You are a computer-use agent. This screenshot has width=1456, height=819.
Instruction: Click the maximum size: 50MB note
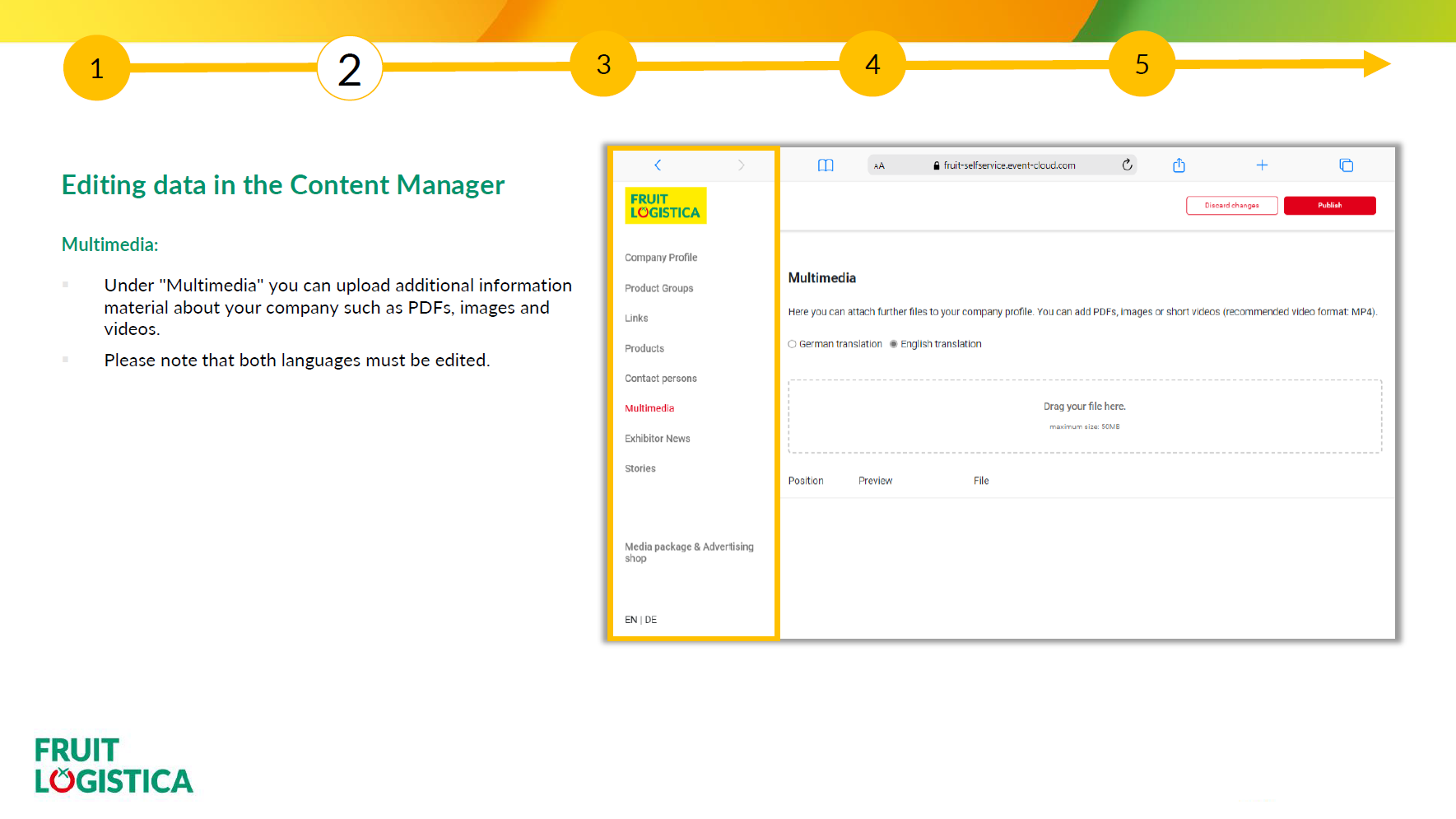[1084, 426]
